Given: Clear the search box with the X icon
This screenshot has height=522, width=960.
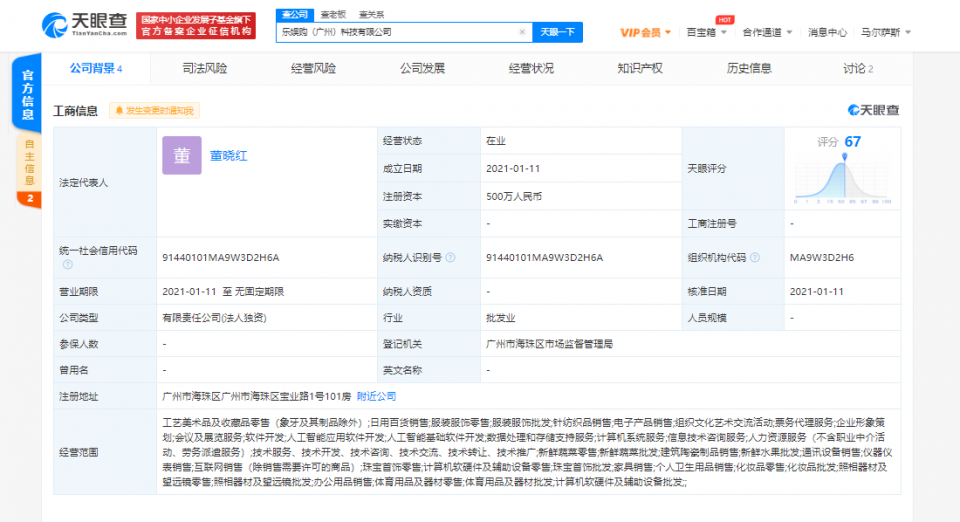Looking at the screenshot, I should (522, 32).
